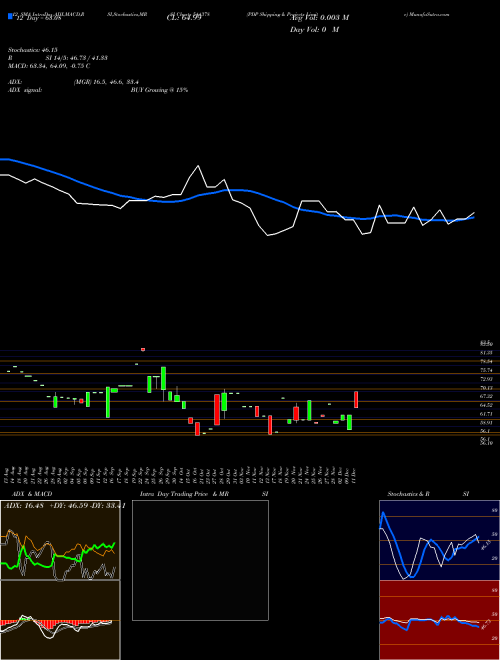This screenshot has width=500, height=660.
Task: Click the 'ADX signal:' label
Action: (25, 90)
